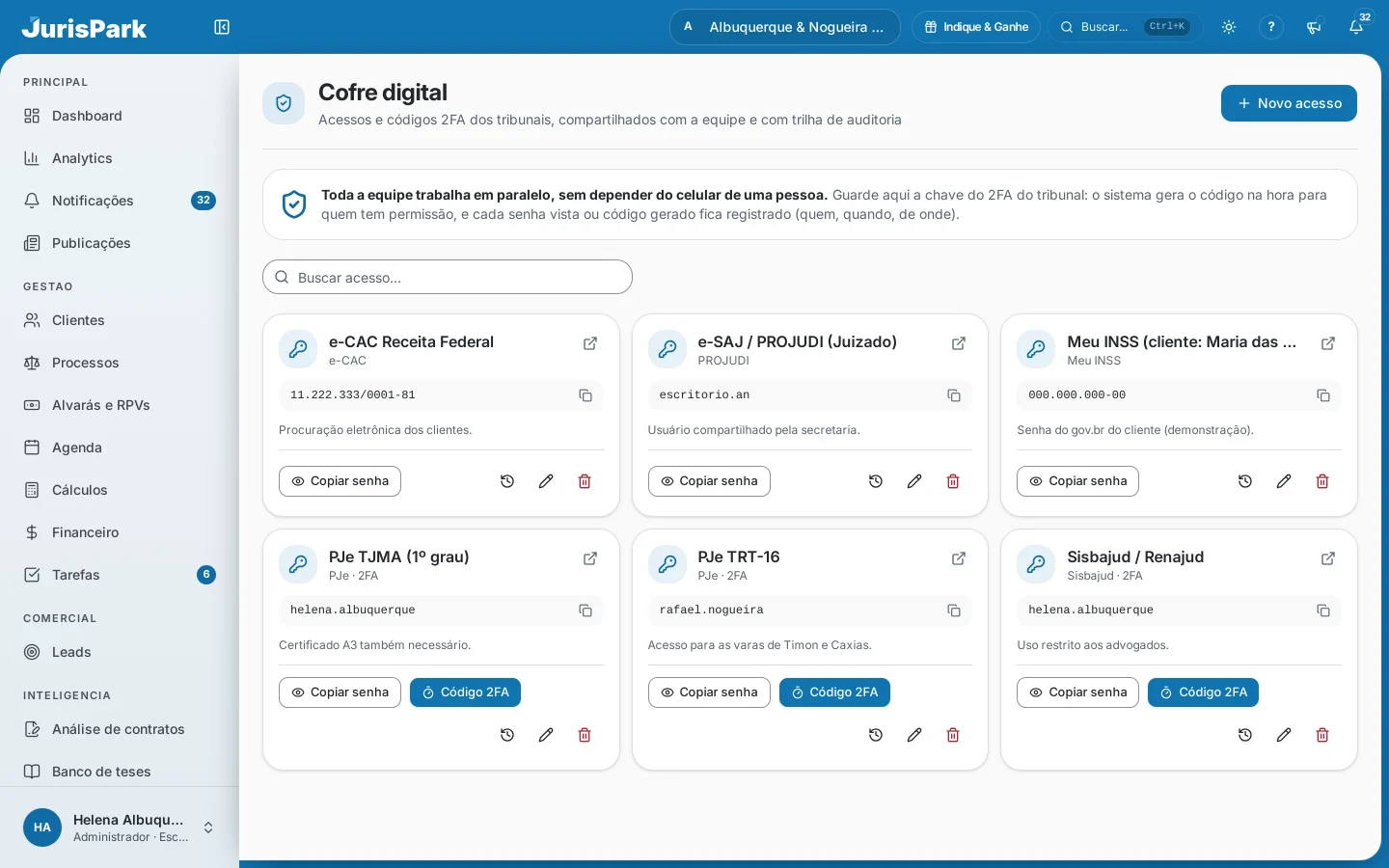The height and width of the screenshot is (868, 1389).
Task: Copy the rafael.nogueira username
Action: pyautogui.click(x=954, y=610)
